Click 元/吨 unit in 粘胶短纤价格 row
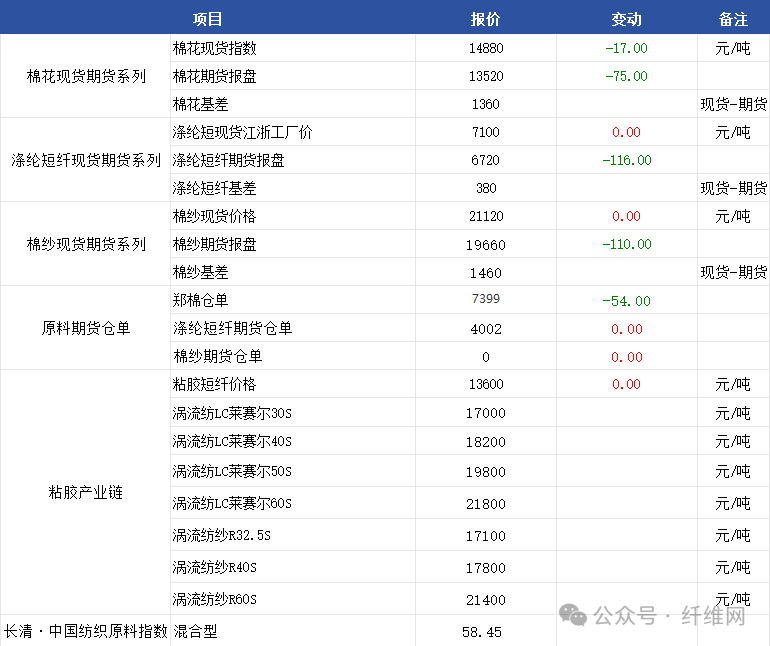This screenshot has height=646, width=770. 733,384
